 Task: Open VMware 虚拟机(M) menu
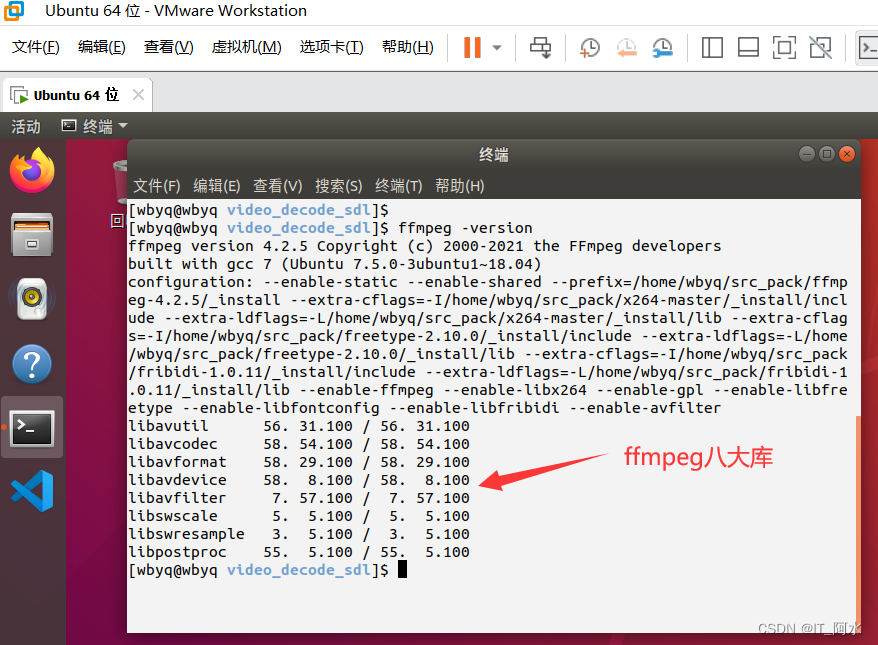coord(246,47)
